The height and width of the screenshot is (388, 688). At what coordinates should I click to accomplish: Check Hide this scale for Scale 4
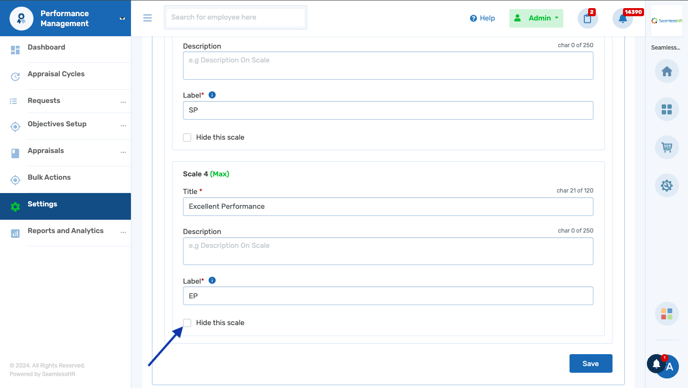pyautogui.click(x=187, y=323)
